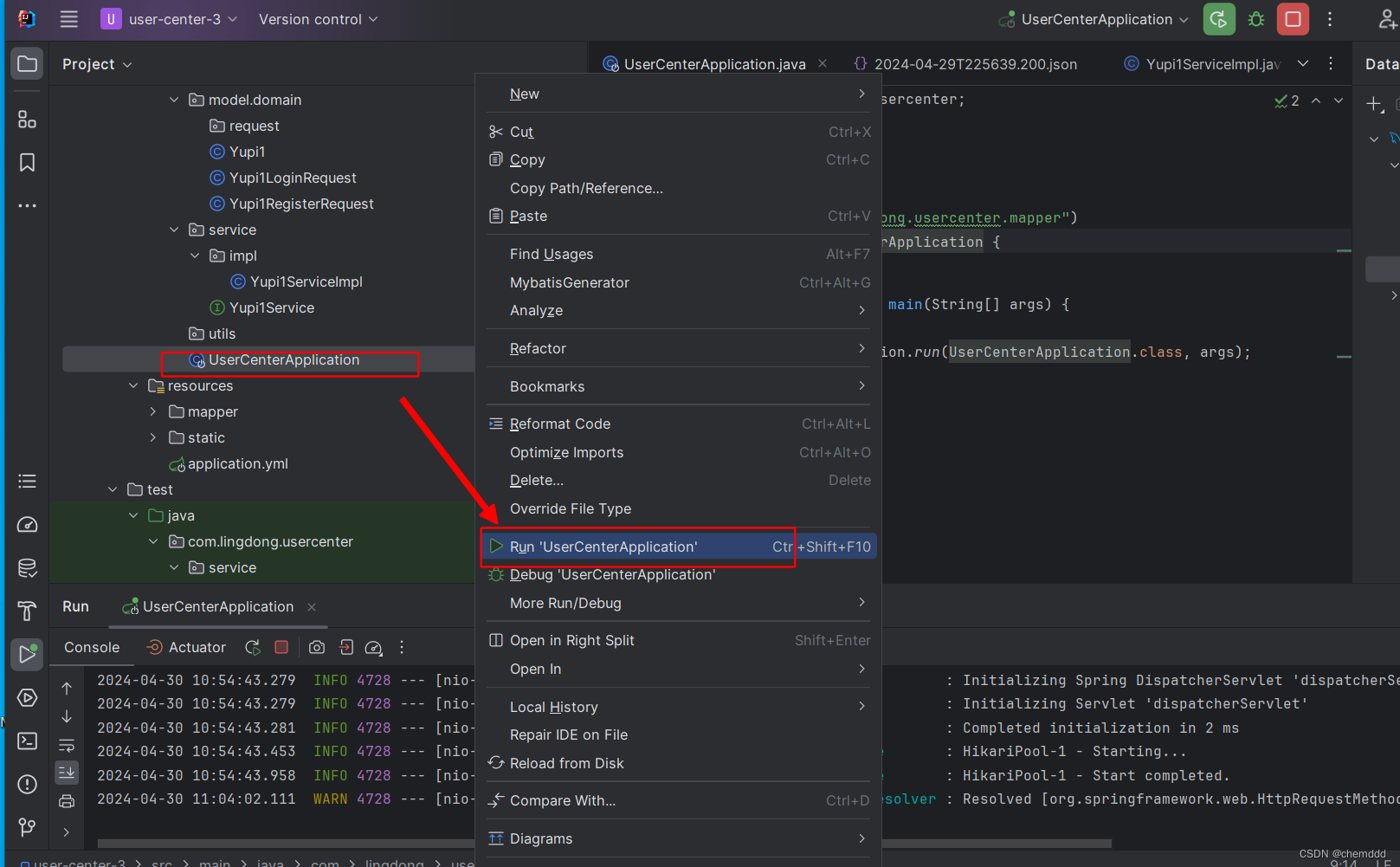Click the console horizontal scrollbar
The width and height of the screenshot is (1400, 867).
click(x=604, y=843)
